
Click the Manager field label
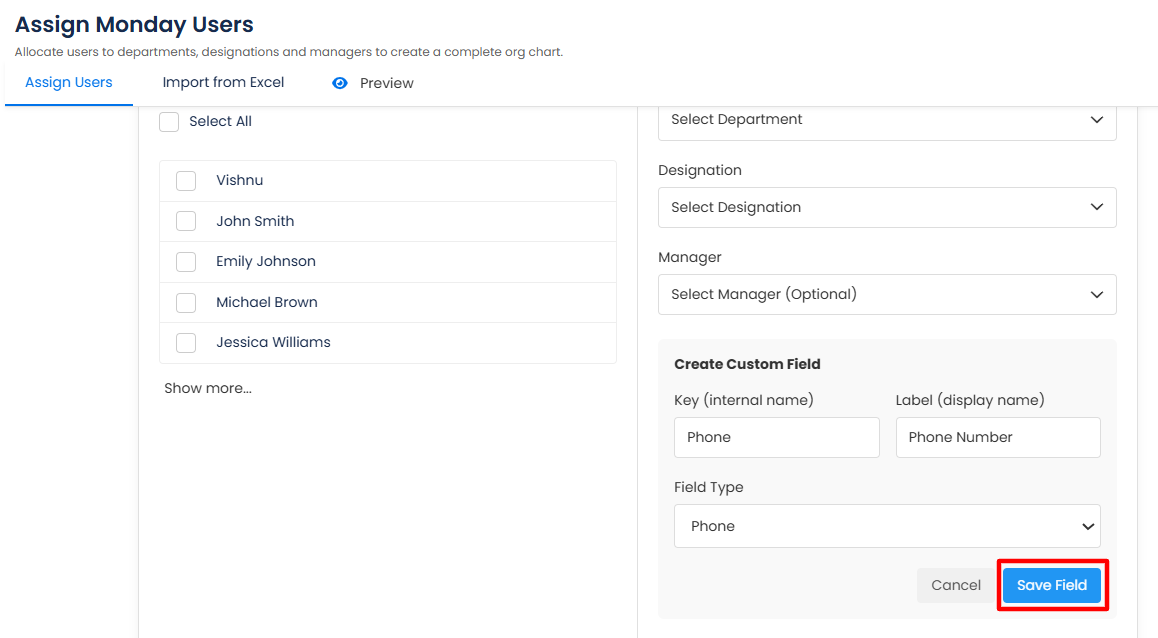point(690,258)
